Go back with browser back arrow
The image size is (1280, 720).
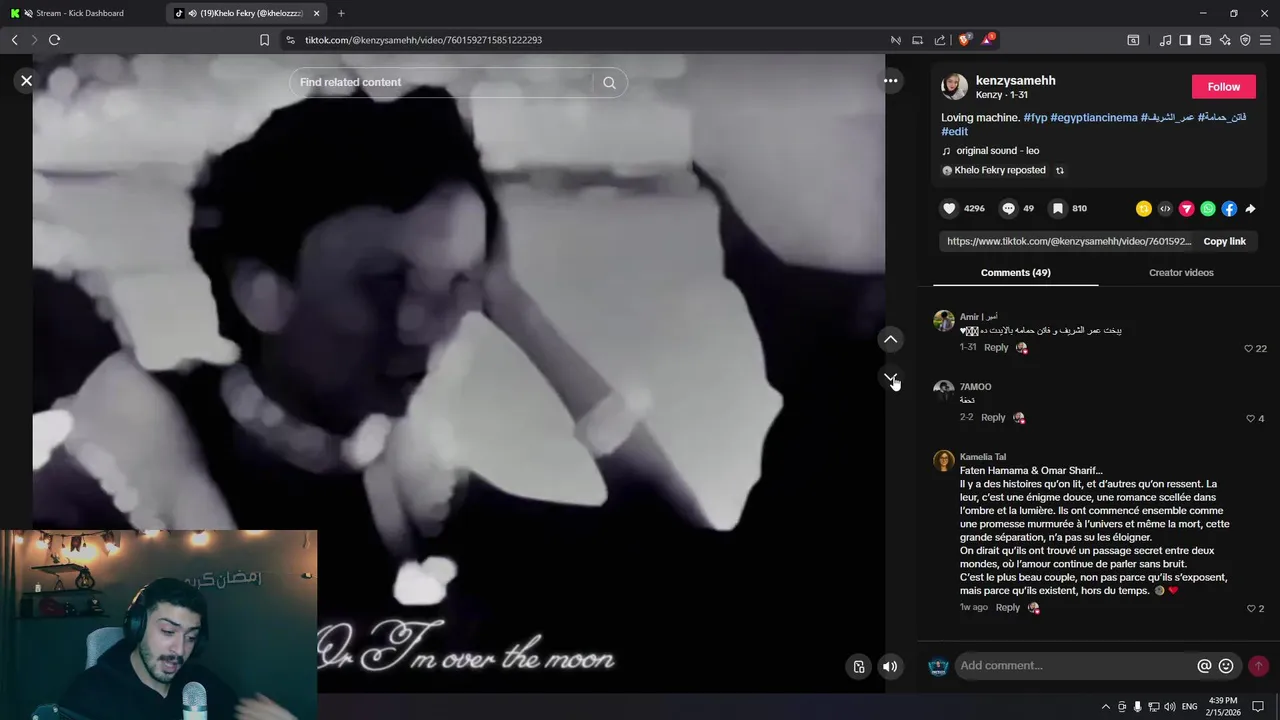click(x=14, y=40)
